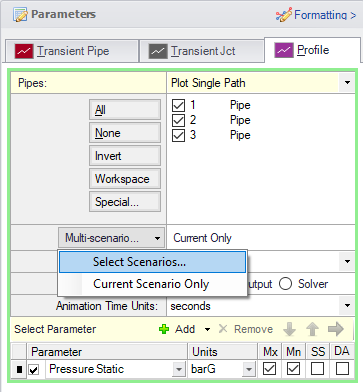This screenshot has height=392, width=363.
Task: Click the purple Profile tab icon
Action: (x=284, y=50)
